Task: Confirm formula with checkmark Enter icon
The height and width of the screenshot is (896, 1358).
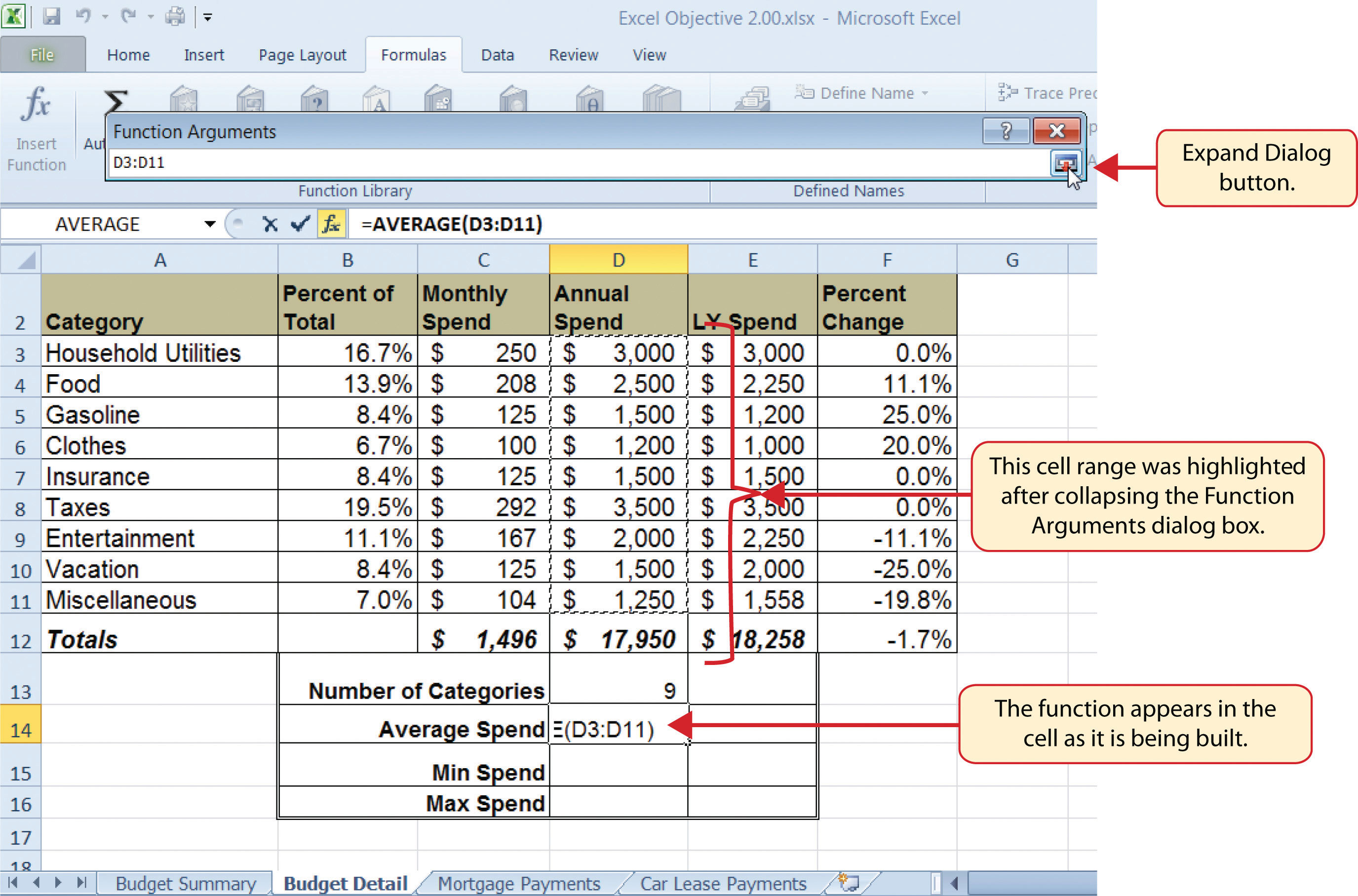Action: (299, 224)
